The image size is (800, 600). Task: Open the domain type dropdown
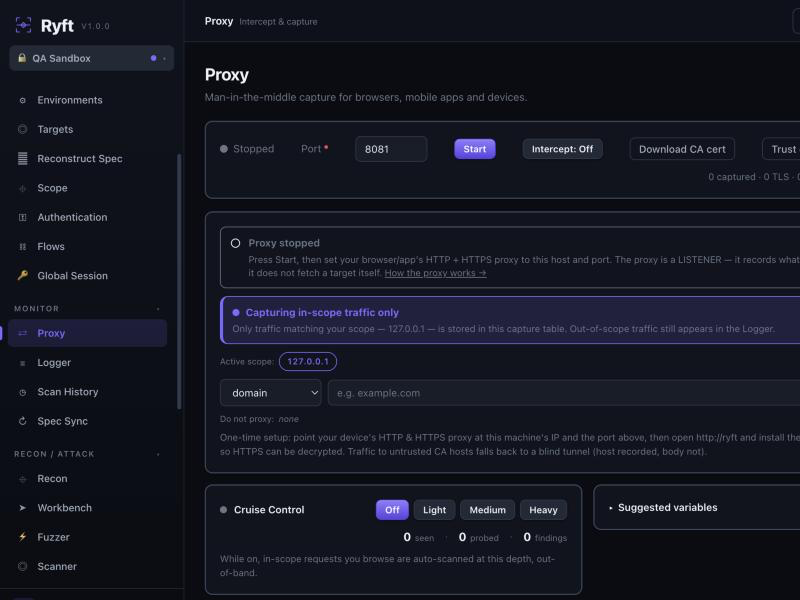pos(270,393)
